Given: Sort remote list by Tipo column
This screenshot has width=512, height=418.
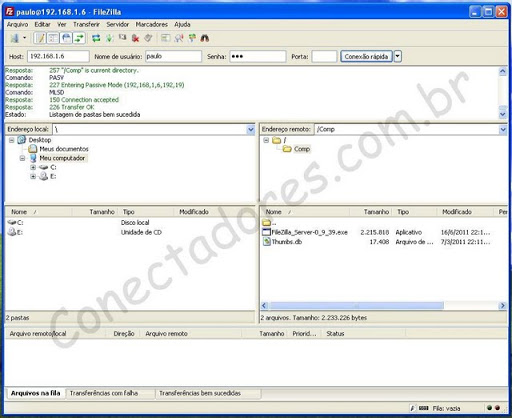Looking at the screenshot, I should [415, 212].
